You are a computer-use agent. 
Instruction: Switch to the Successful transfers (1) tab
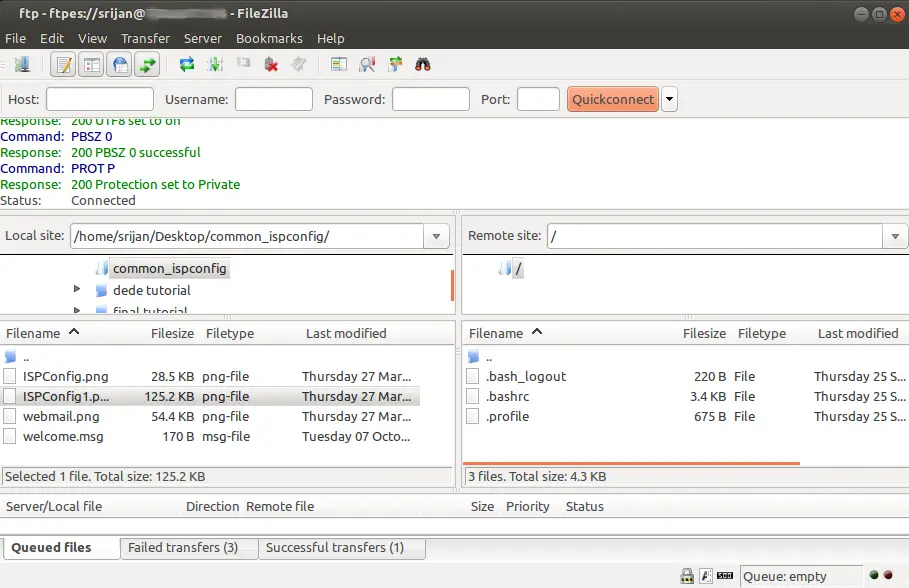[341, 548]
